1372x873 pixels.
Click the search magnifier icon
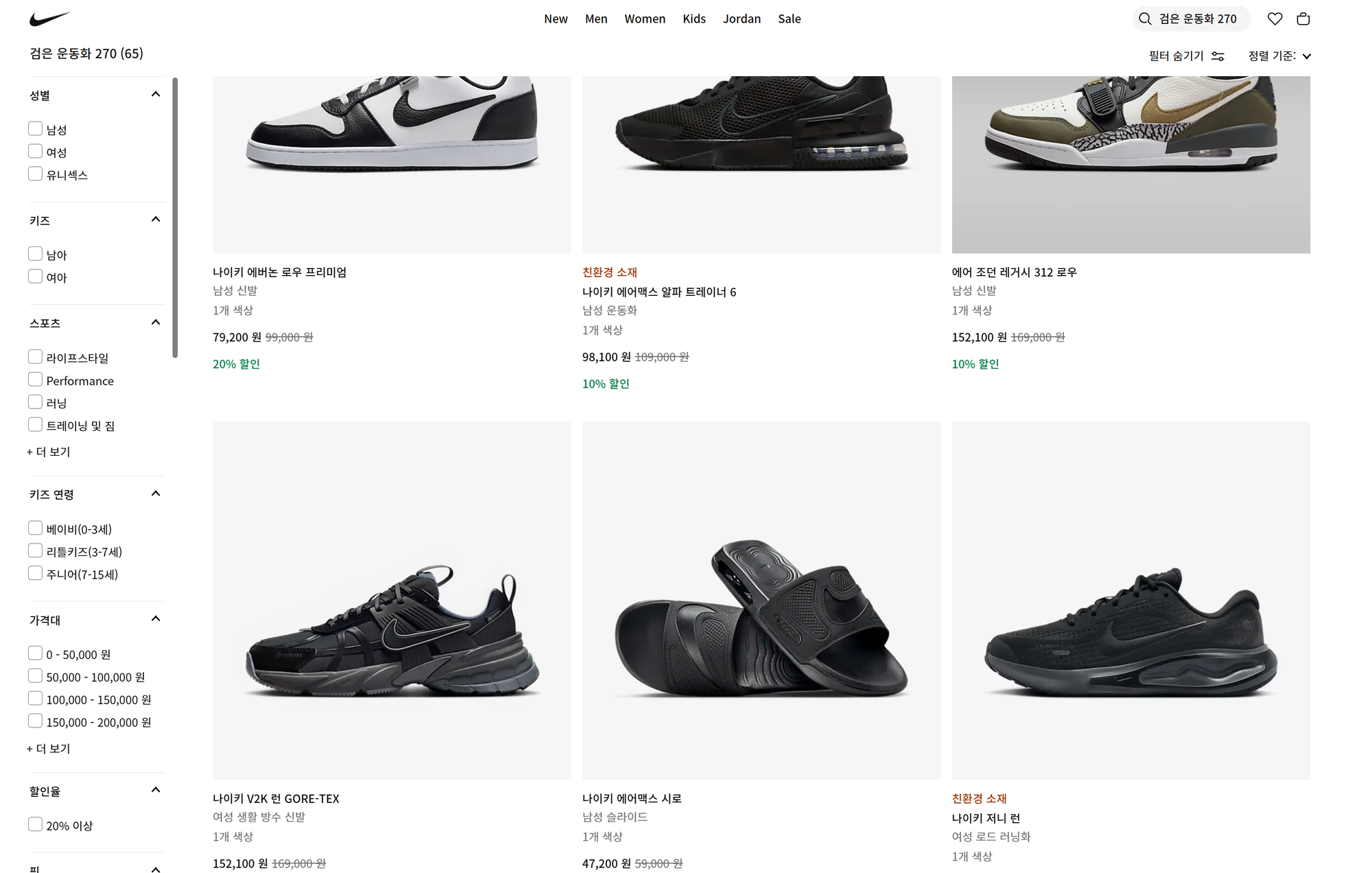coord(1145,19)
